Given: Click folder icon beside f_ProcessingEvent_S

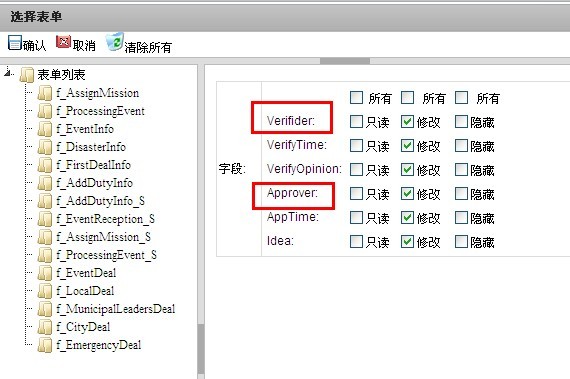Looking at the screenshot, I should tap(45, 255).
